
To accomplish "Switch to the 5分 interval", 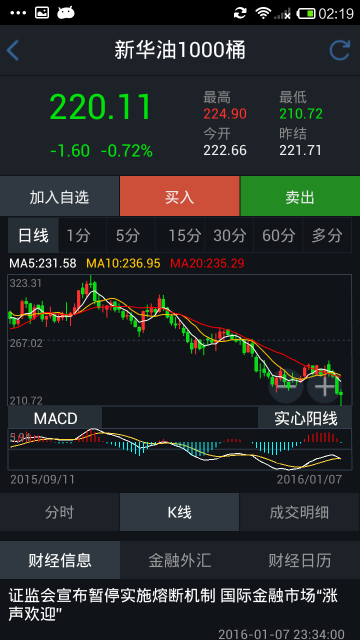I will pos(131,236).
